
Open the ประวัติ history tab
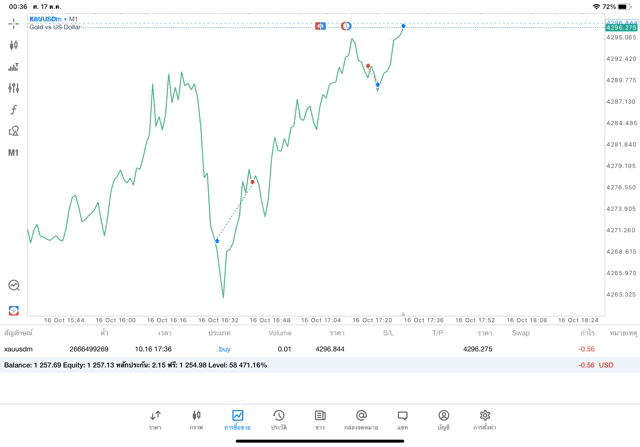tap(278, 418)
